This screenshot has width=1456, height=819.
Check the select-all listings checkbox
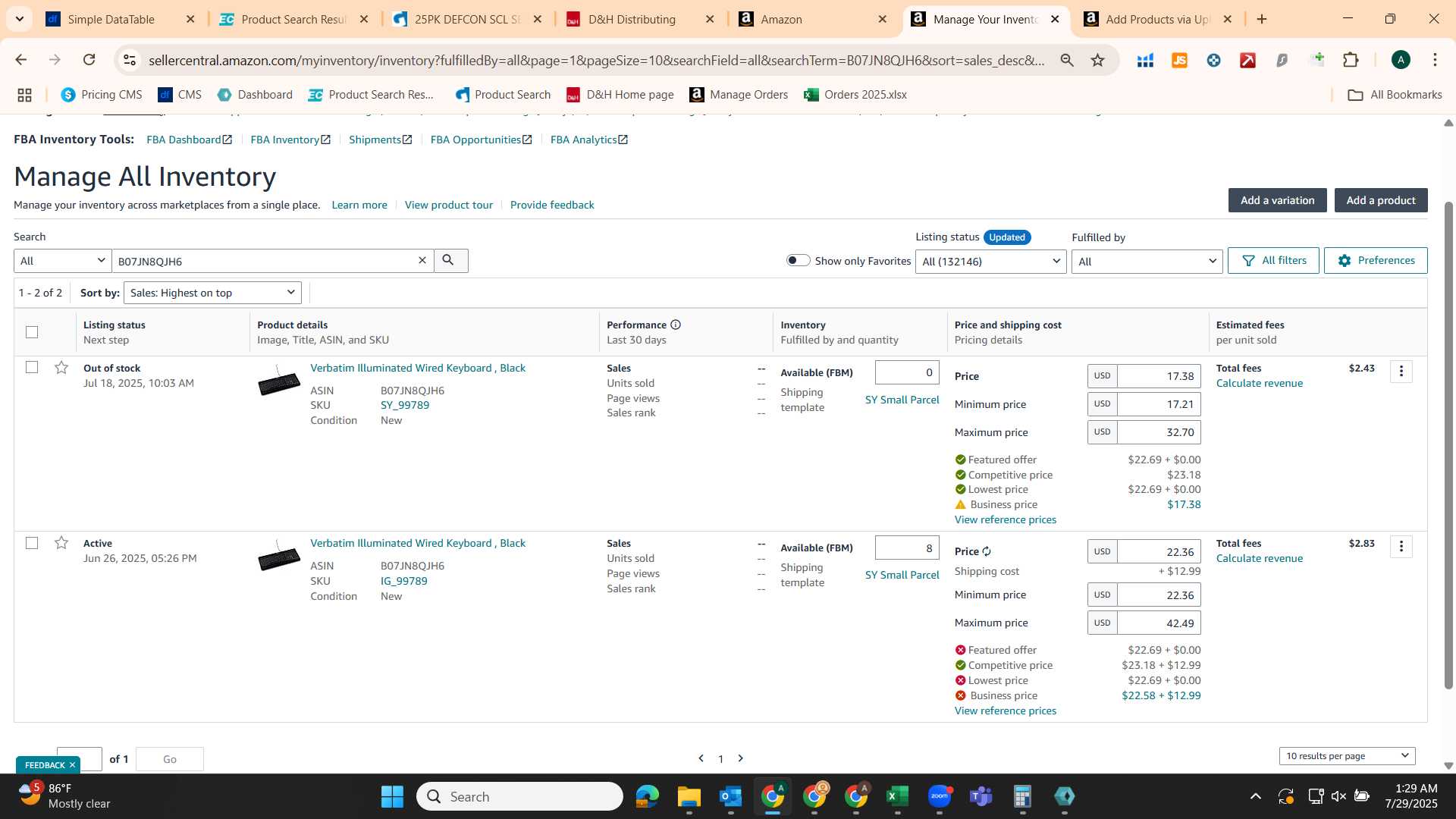pyautogui.click(x=32, y=332)
